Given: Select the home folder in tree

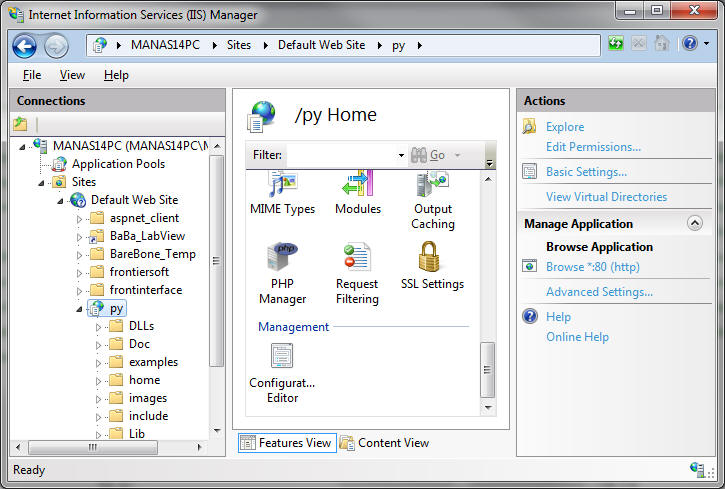Looking at the screenshot, I should [144, 380].
